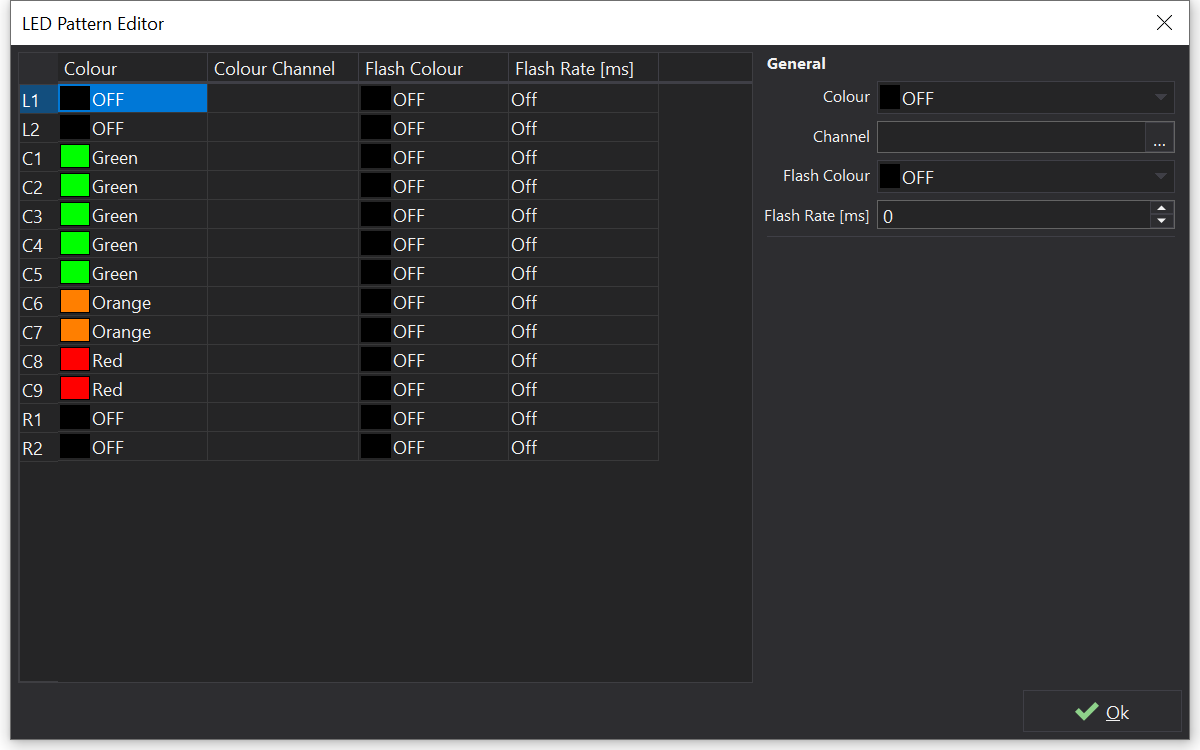This screenshot has width=1200, height=750.
Task: Select the Flash Rate cell for C9
Action: [x=583, y=389]
